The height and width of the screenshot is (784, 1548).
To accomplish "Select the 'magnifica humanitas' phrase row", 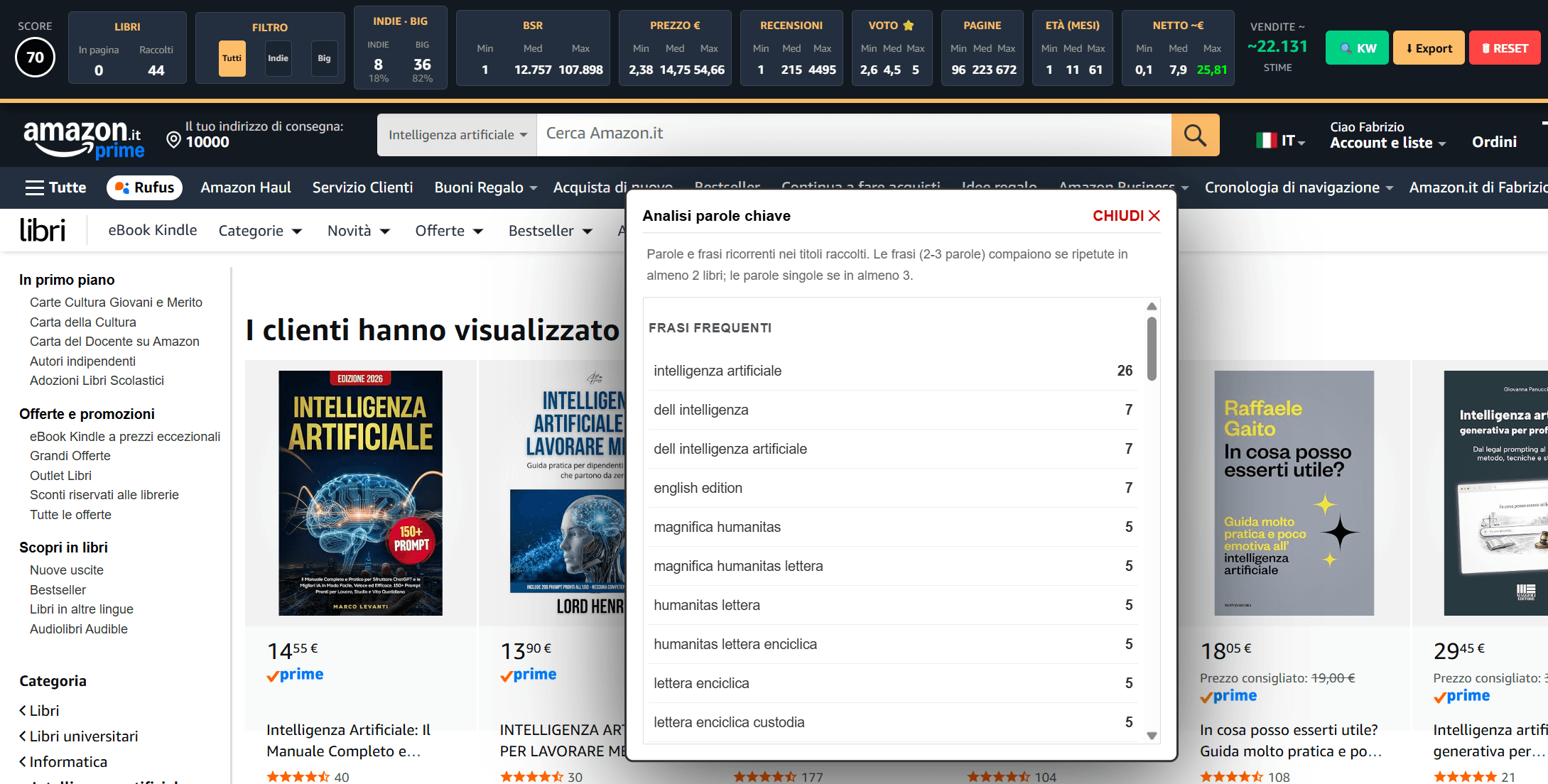I will (x=893, y=527).
